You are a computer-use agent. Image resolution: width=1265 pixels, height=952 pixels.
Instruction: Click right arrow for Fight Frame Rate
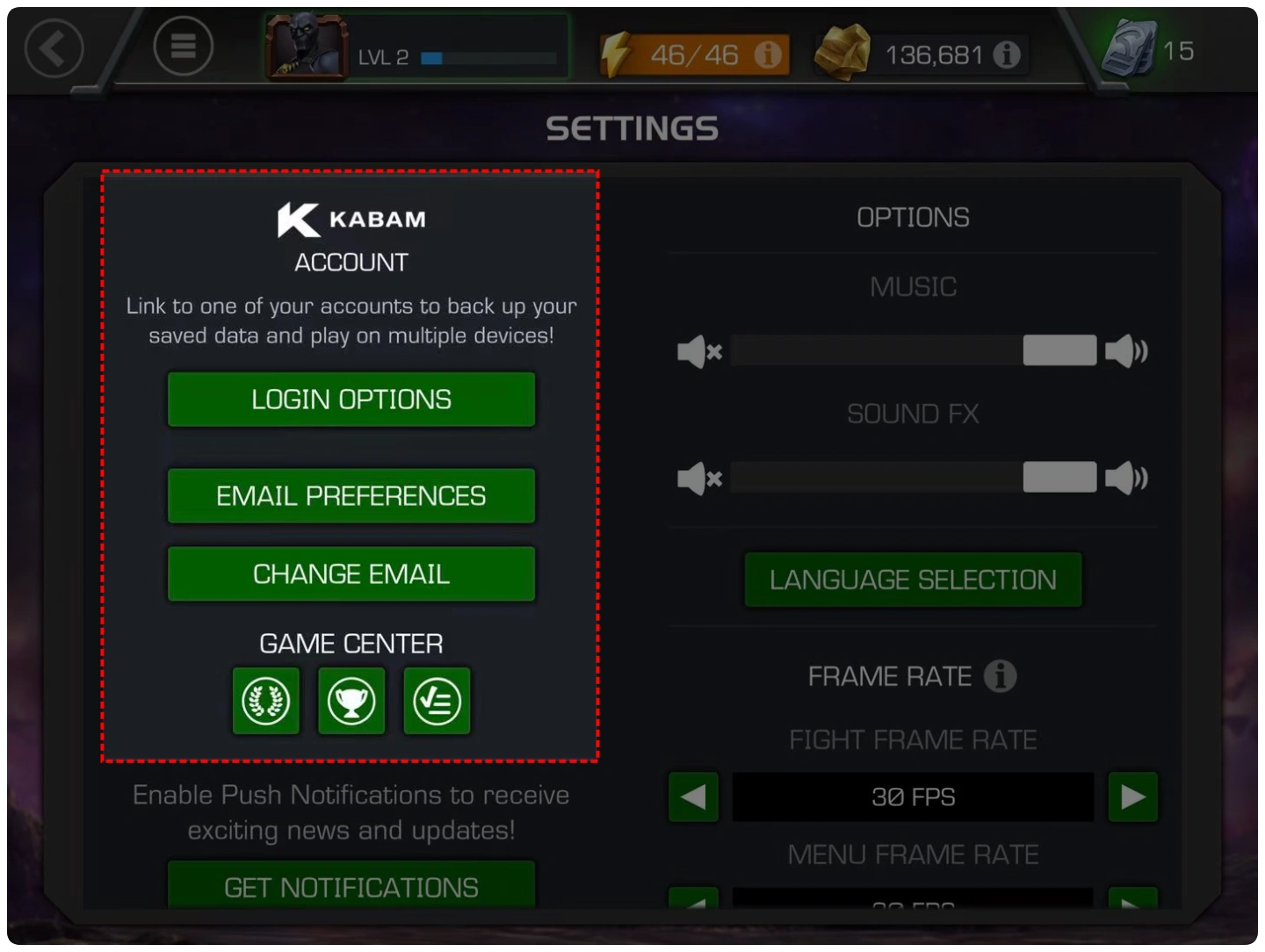(1132, 797)
